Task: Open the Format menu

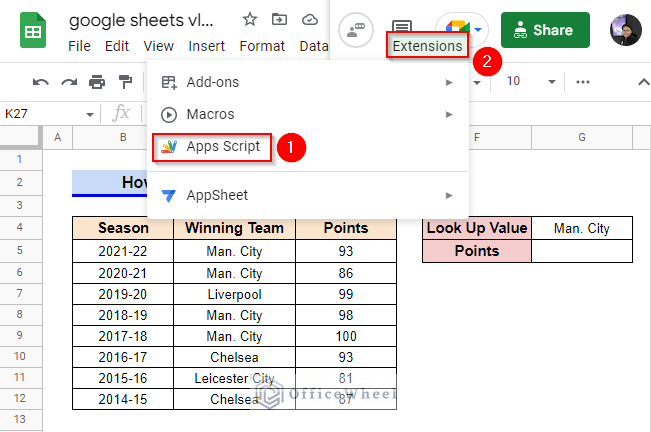Action: coord(262,46)
